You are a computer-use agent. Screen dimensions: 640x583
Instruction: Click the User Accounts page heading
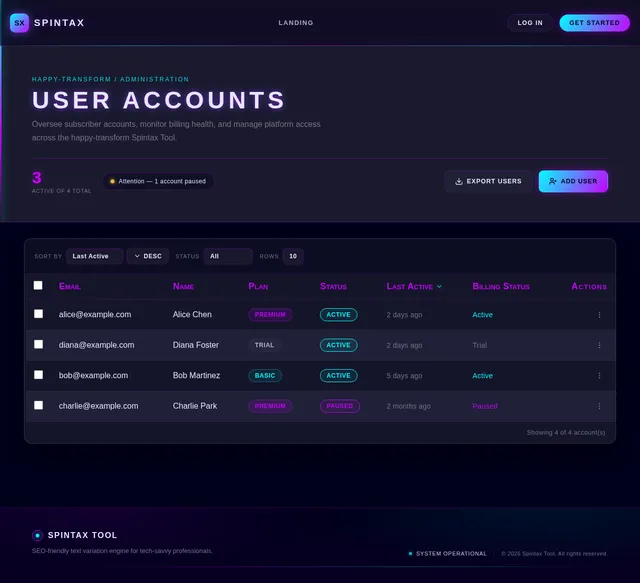click(x=158, y=100)
